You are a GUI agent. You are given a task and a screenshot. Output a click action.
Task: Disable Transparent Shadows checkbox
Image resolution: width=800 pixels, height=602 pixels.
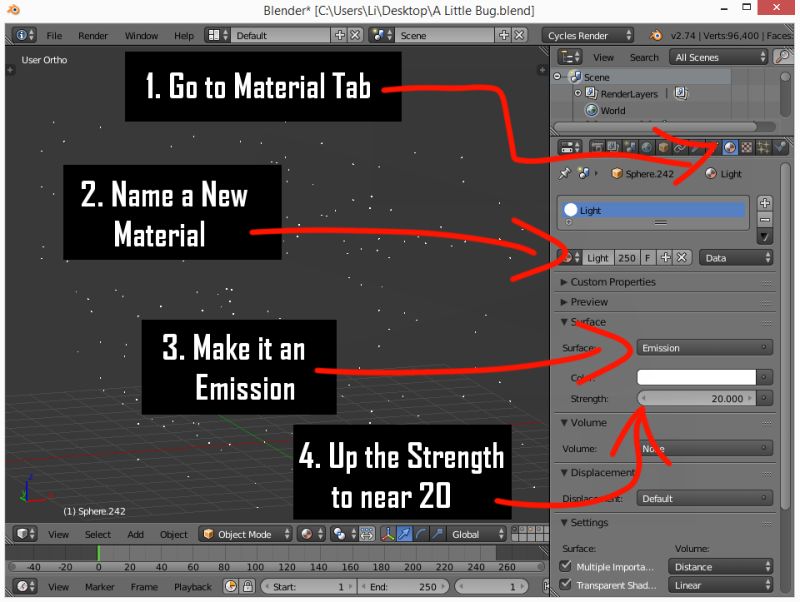point(564,586)
